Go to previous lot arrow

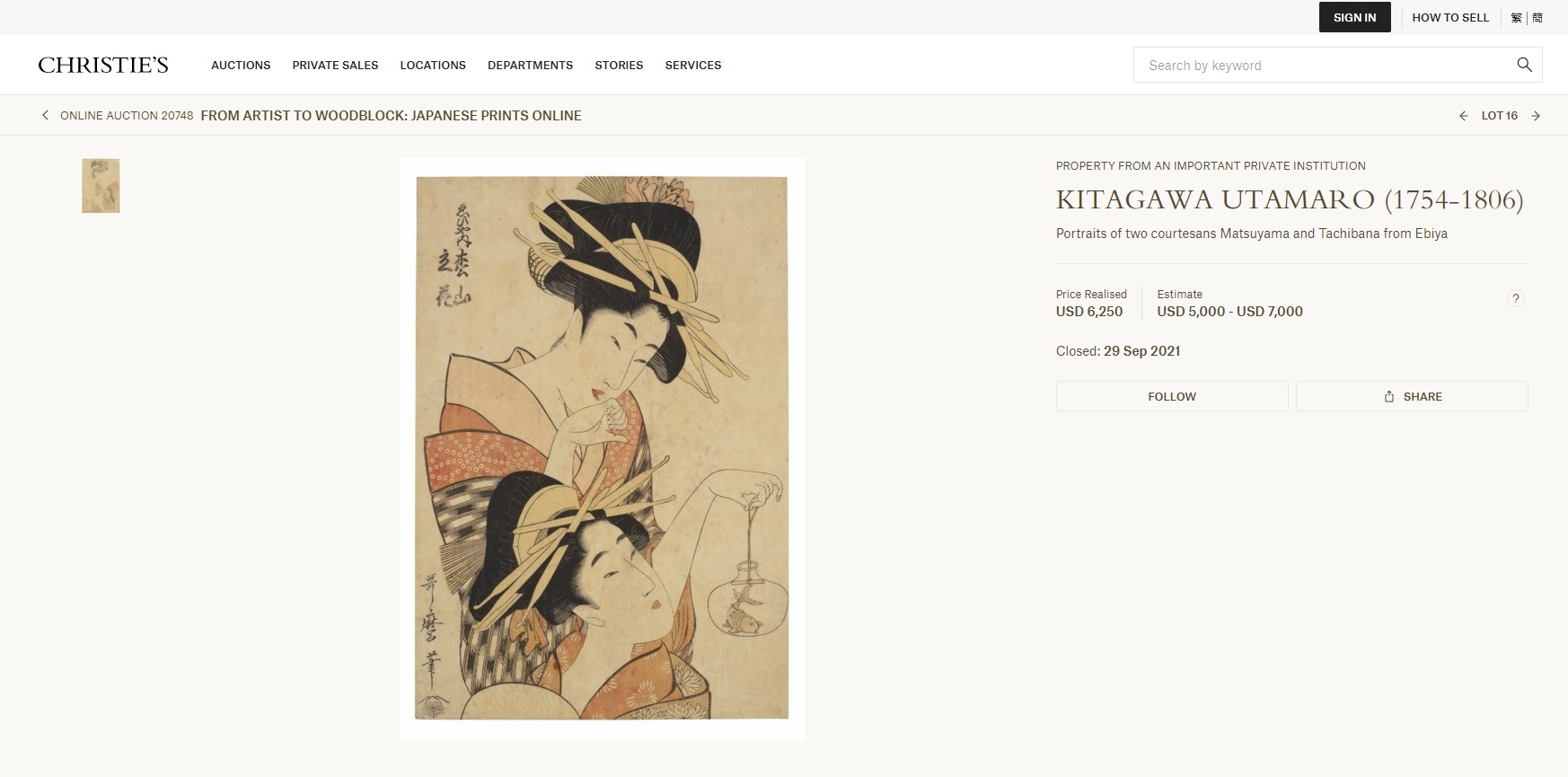(1464, 116)
